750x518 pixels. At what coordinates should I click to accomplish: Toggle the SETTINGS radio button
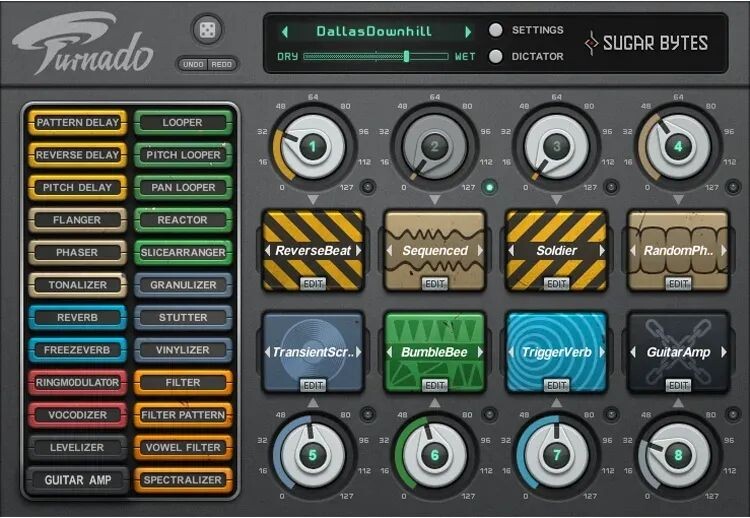[496, 30]
